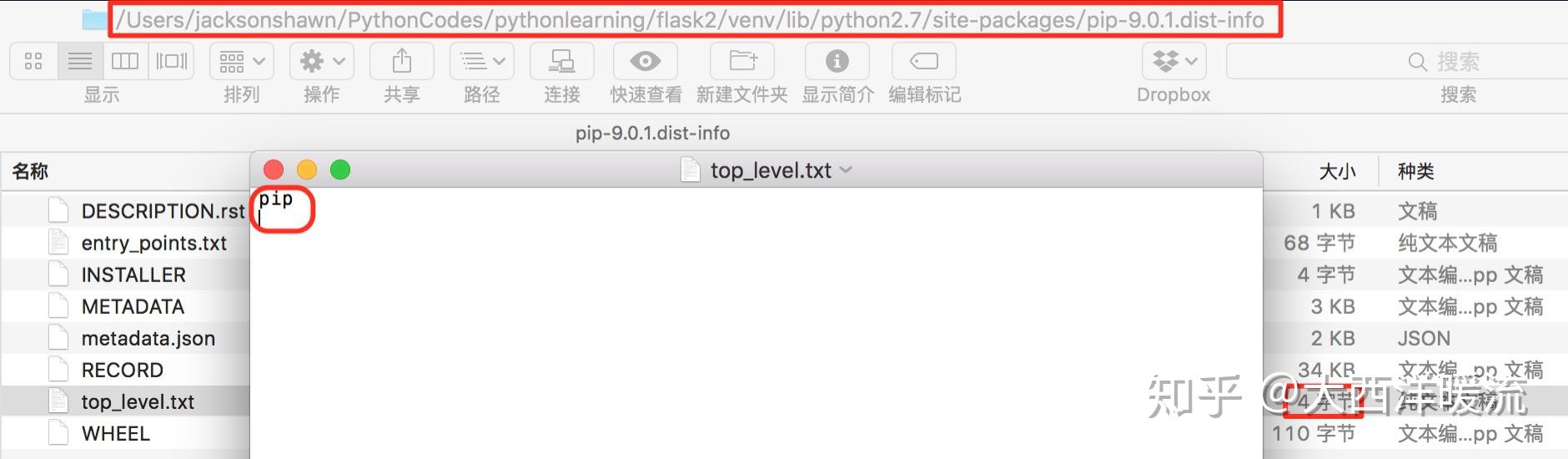The height and width of the screenshot is (459, 1568).
Task: Click the Quick Look eye icon
Action: [x=646, y=62]
